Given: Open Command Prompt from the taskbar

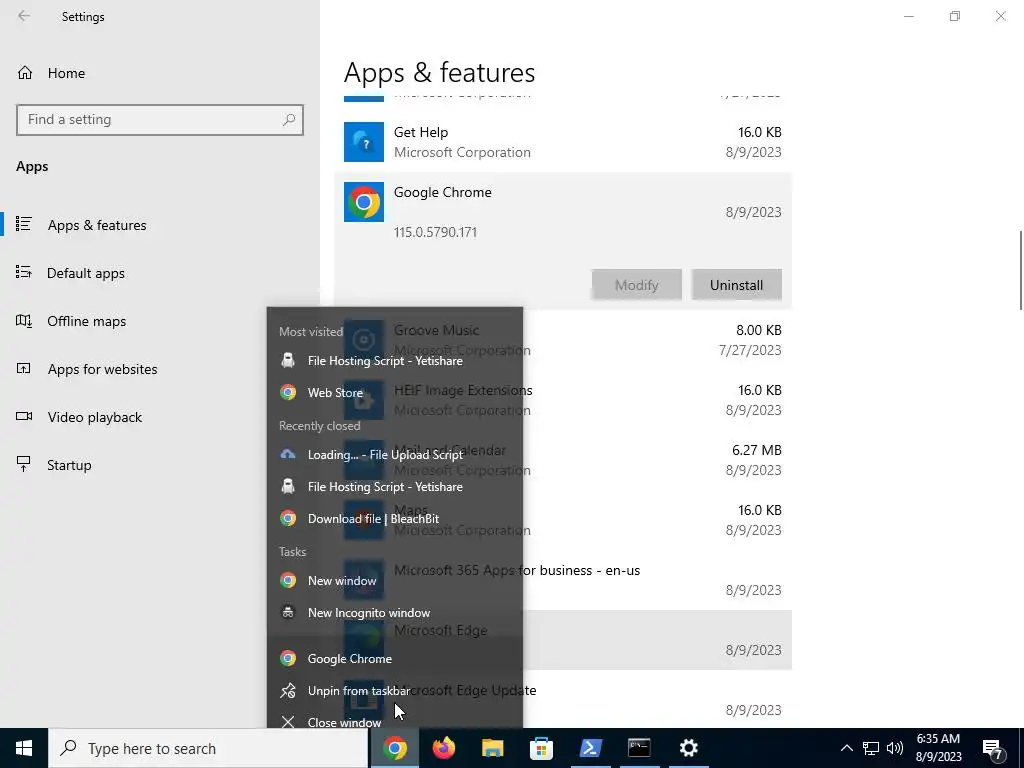Looking at the screenshot, I should [x=639, y=748].
